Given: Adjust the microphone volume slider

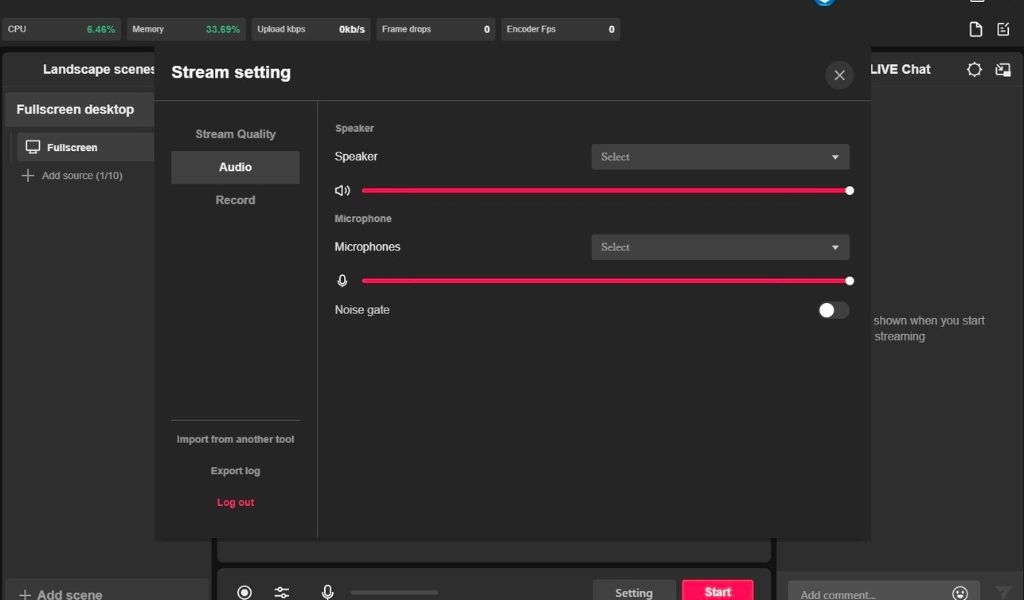Looking at the screenshot, I should (x=605, y=281).
